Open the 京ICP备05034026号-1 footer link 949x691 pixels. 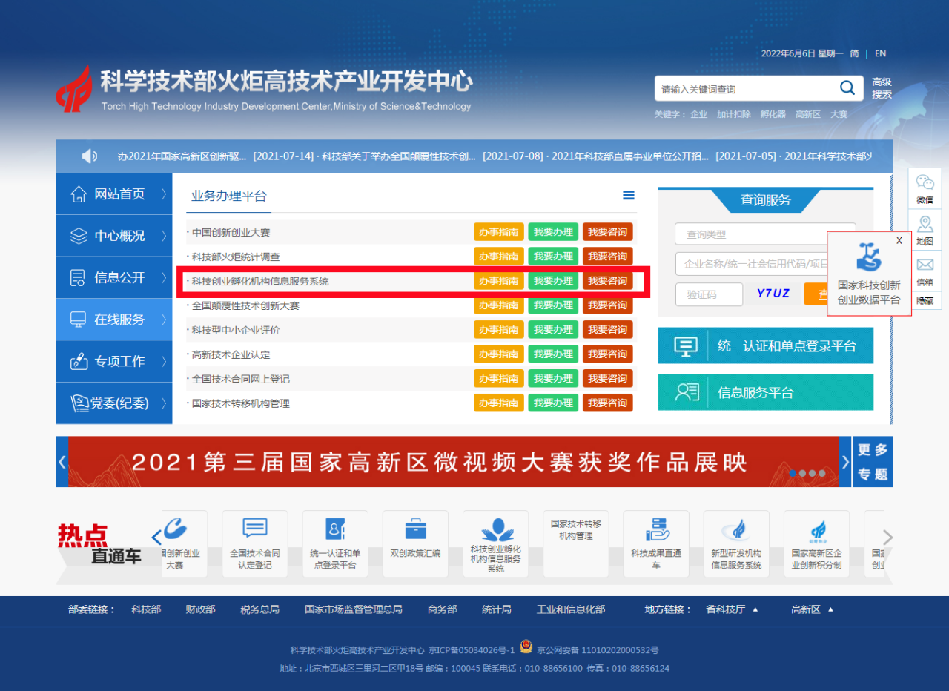pos(471,650)
